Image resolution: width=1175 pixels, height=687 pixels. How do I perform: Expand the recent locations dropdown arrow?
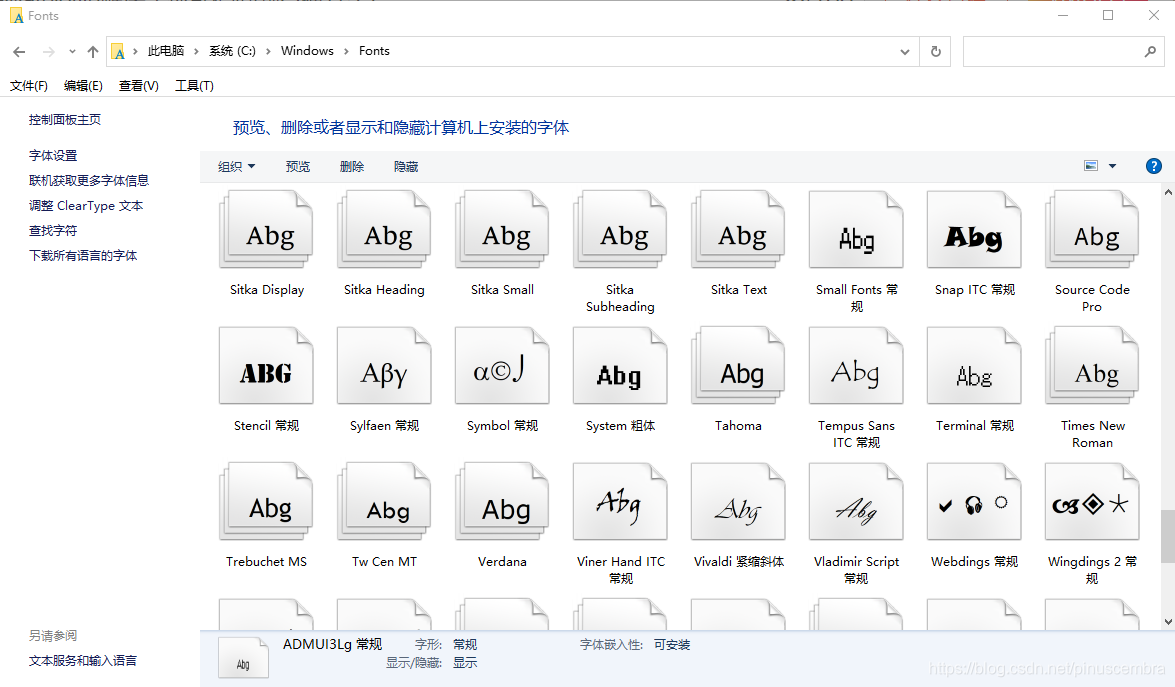pos(72,52)
